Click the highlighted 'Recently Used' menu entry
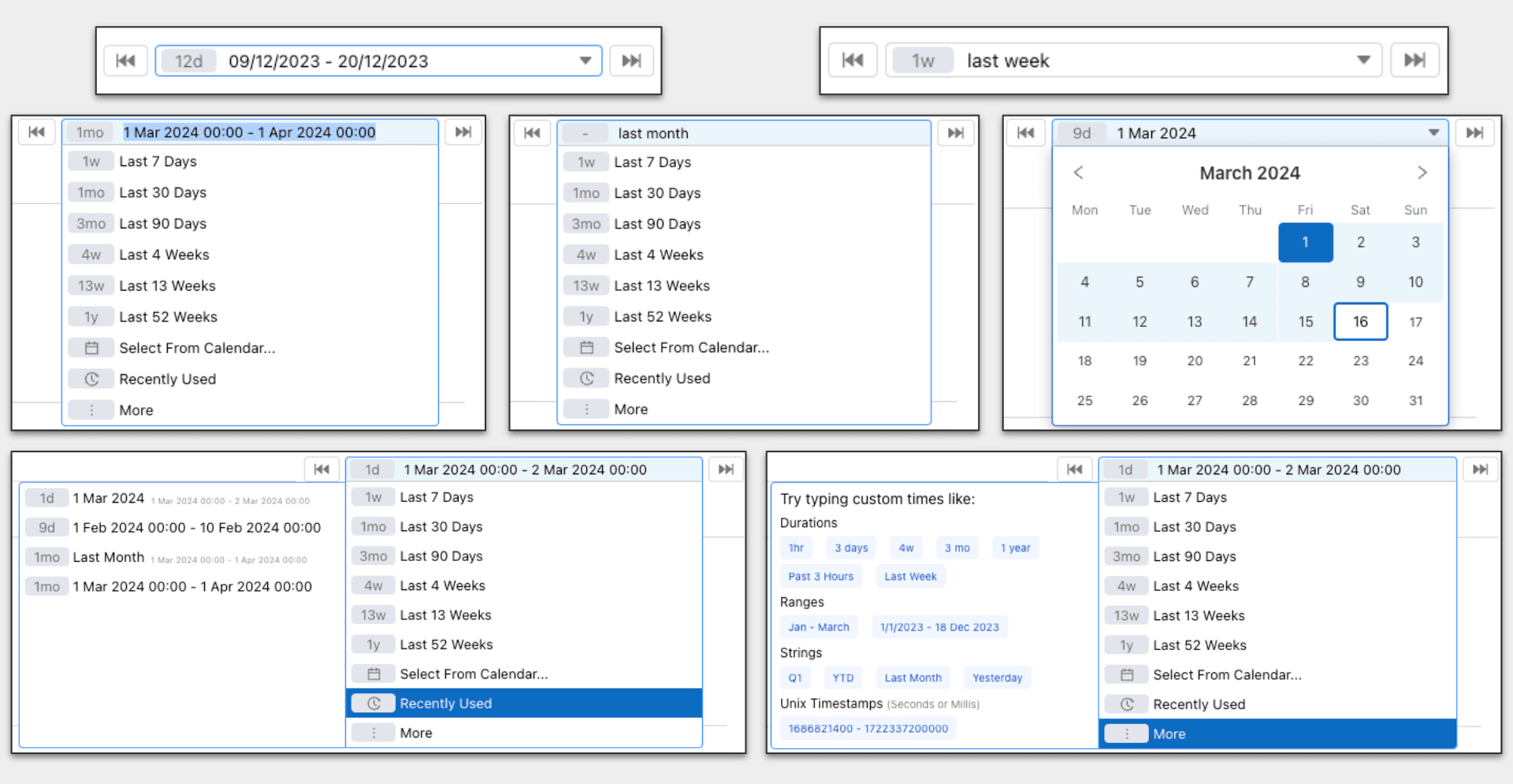The image size is (1513, 784). click(x=445, y=703)
